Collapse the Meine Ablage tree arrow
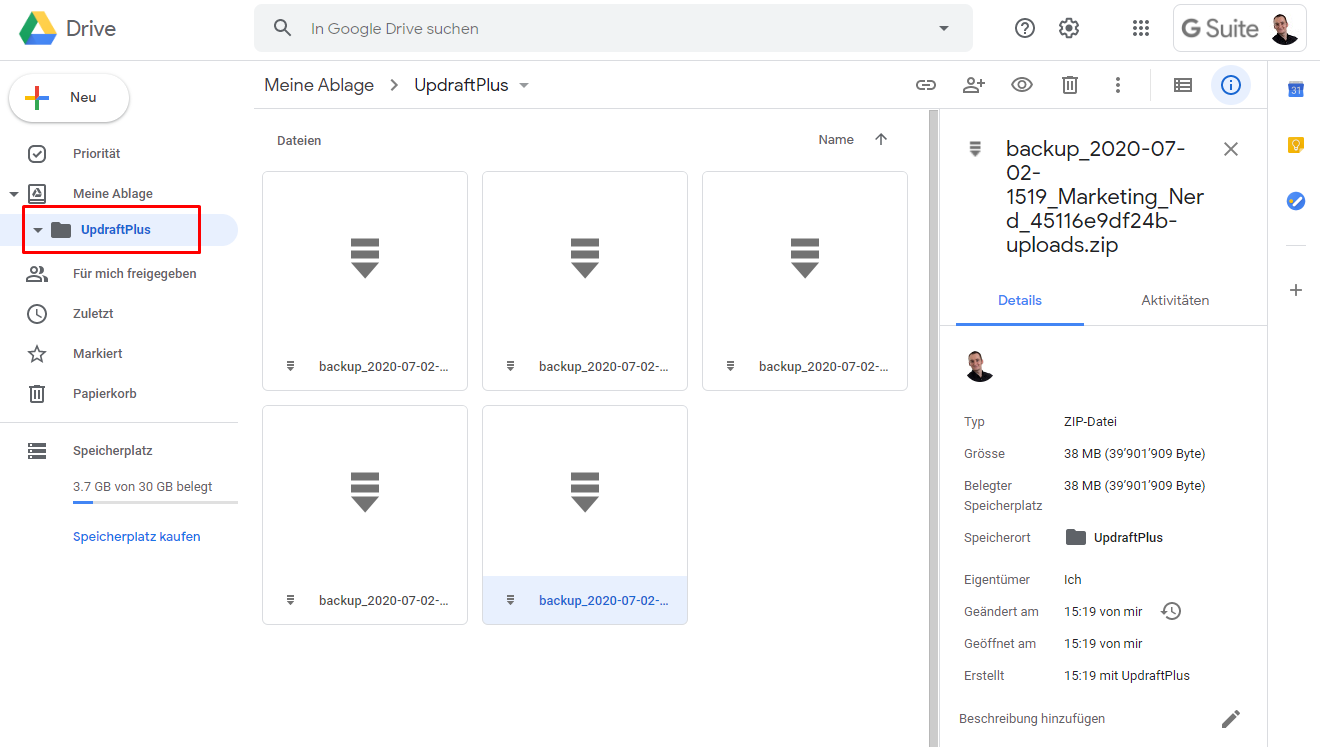This screenshot has height=747, width=1320. click(x=14, y=194)
